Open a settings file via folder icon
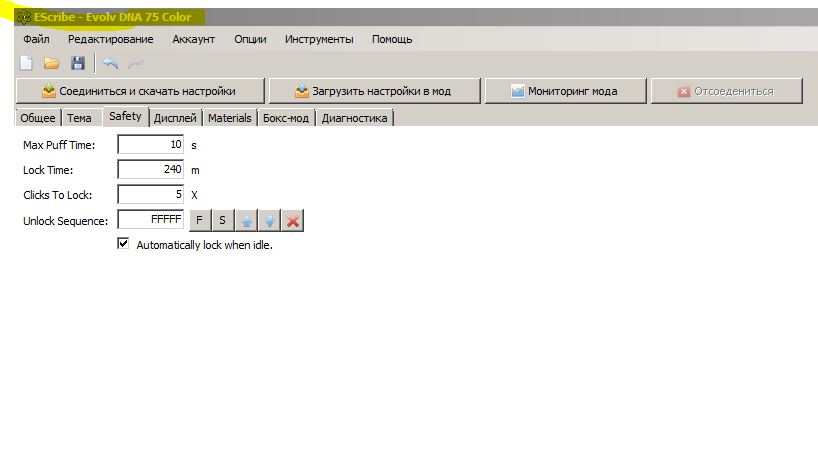818x454 pixels. point(52,63)
